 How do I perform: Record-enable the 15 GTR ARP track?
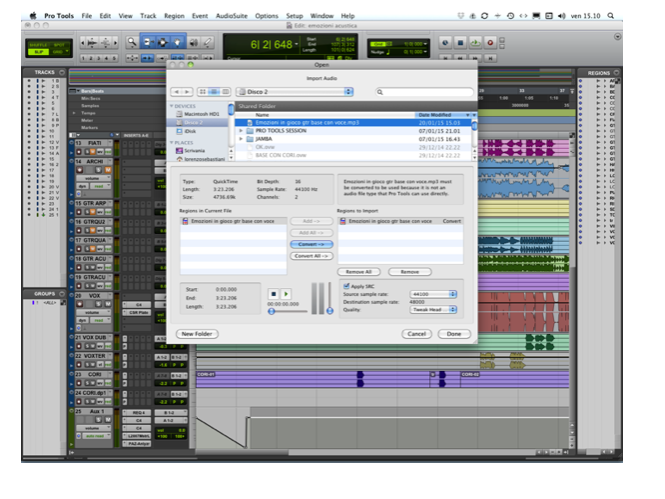click(x=79, y=212)
